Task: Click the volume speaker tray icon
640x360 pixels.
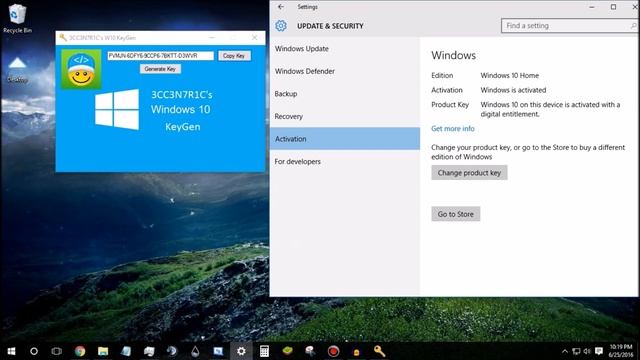Action: (x=587, y=351)
